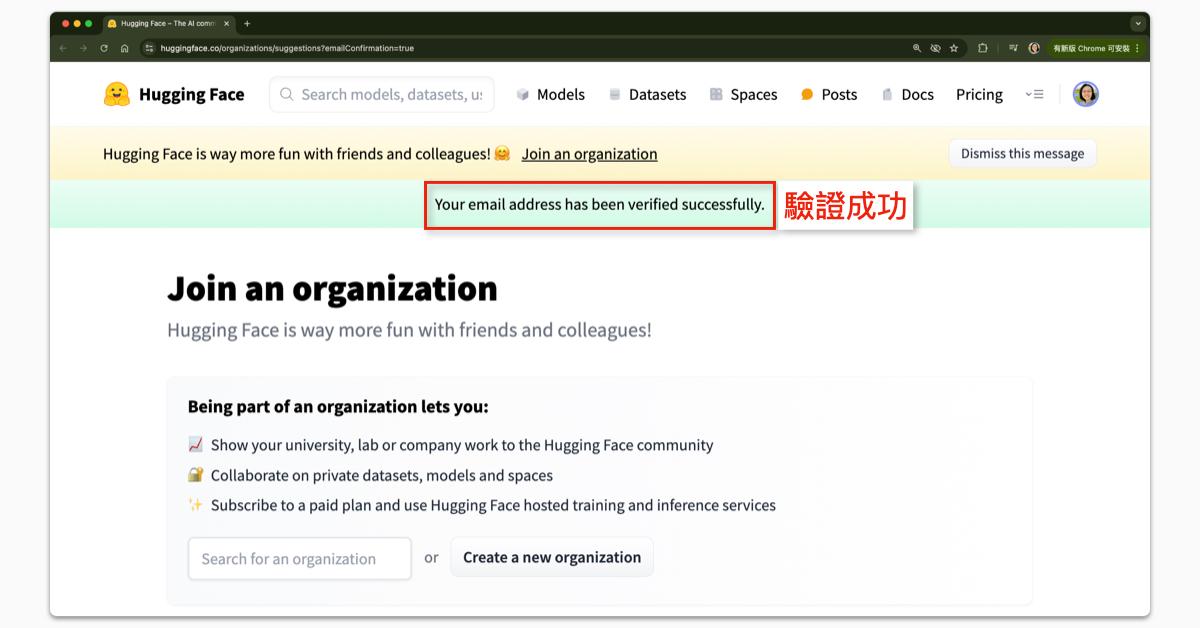Click the site information icon in address bar

[x=150, y=48]
